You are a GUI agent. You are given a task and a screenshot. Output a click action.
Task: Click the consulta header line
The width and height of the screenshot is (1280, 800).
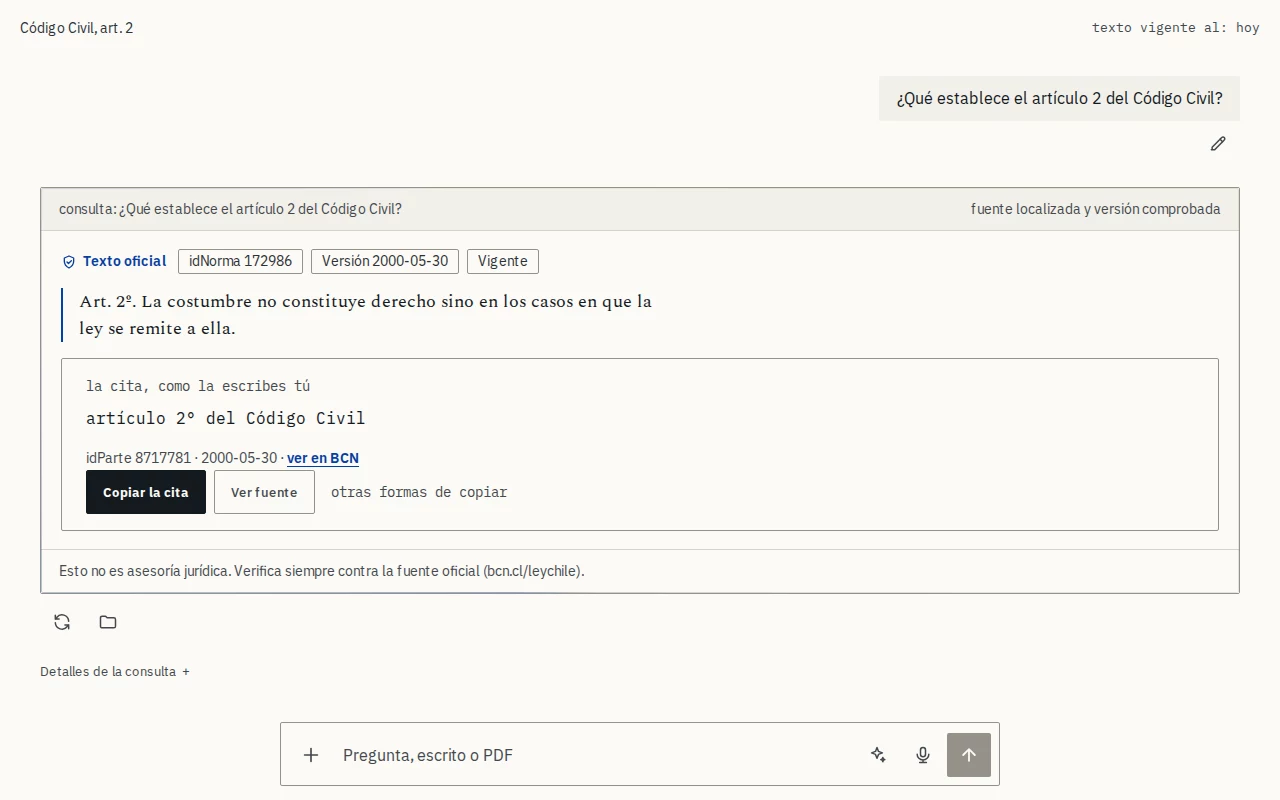pyautogui.click(x=231, y=209)
